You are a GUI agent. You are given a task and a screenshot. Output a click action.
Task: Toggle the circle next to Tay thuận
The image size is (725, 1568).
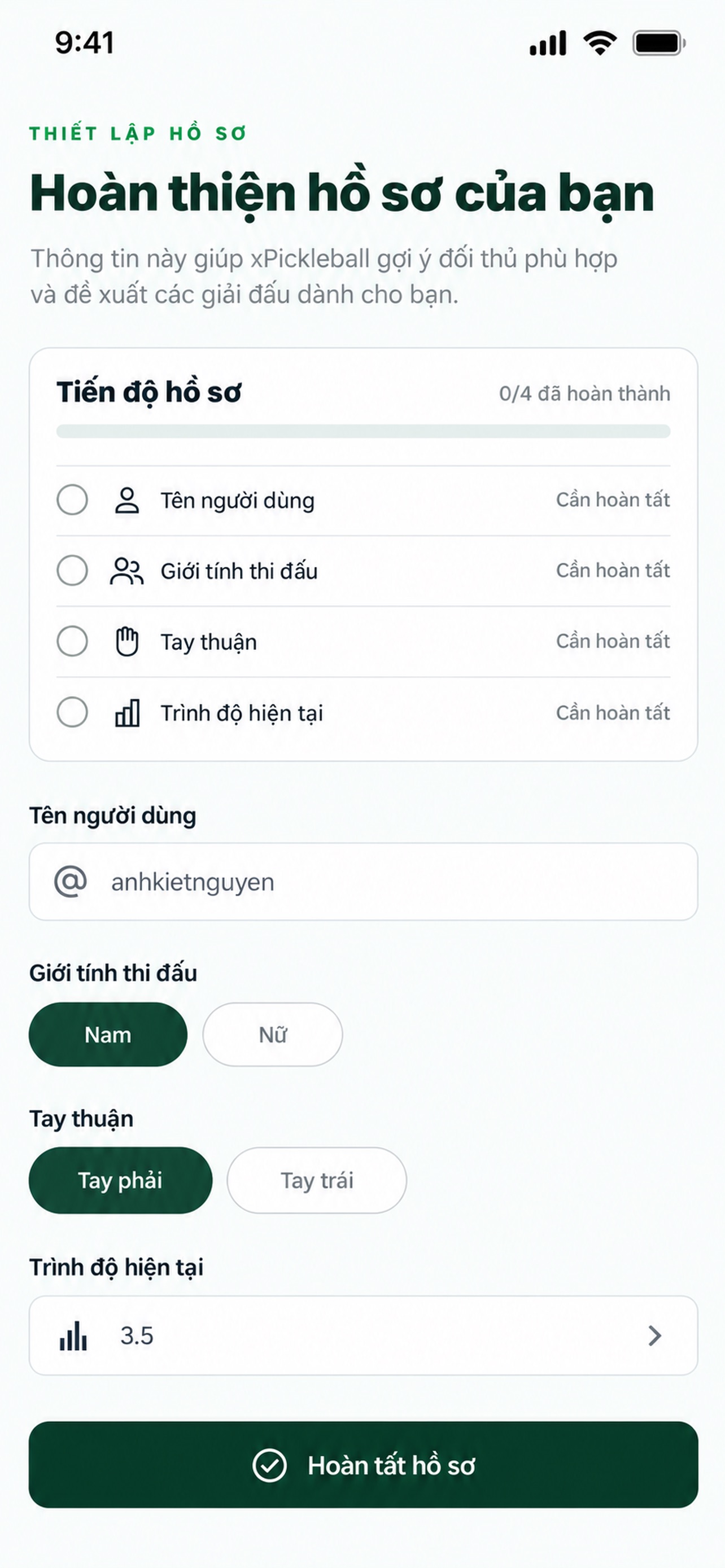[x=72, y=641]
